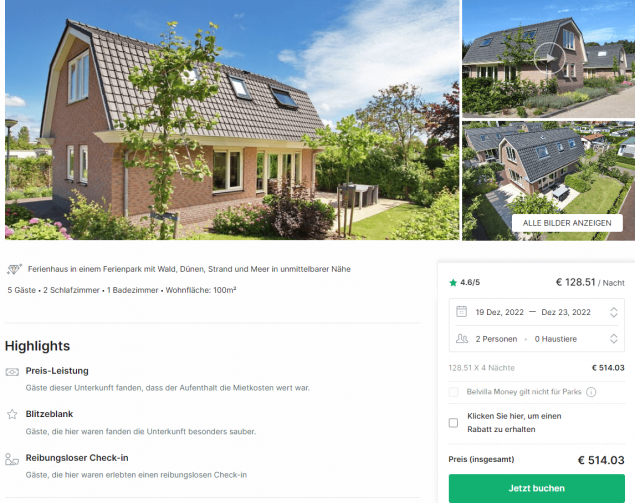Click the green rating star icon
This screenshot has height=503, width=635.
tap(453, 283)
